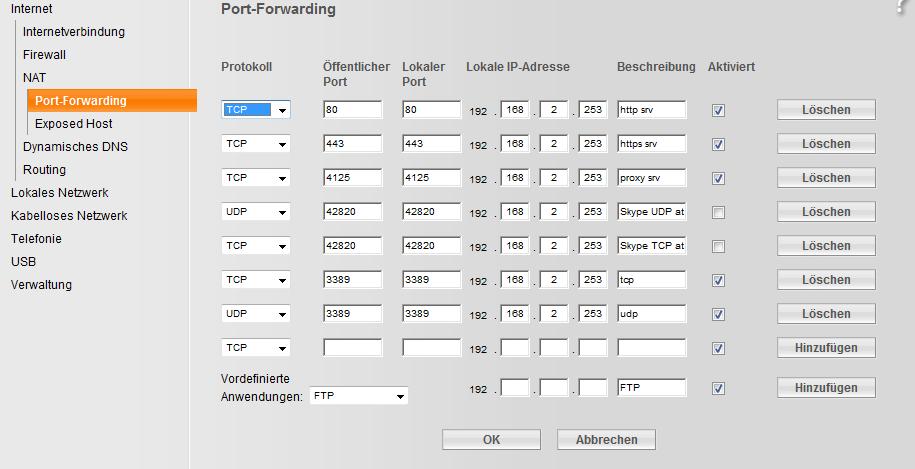Open protocol dropdown for port 443 rule
The height and width of the screenshot is (469, 915).
(x=256, y=144)
